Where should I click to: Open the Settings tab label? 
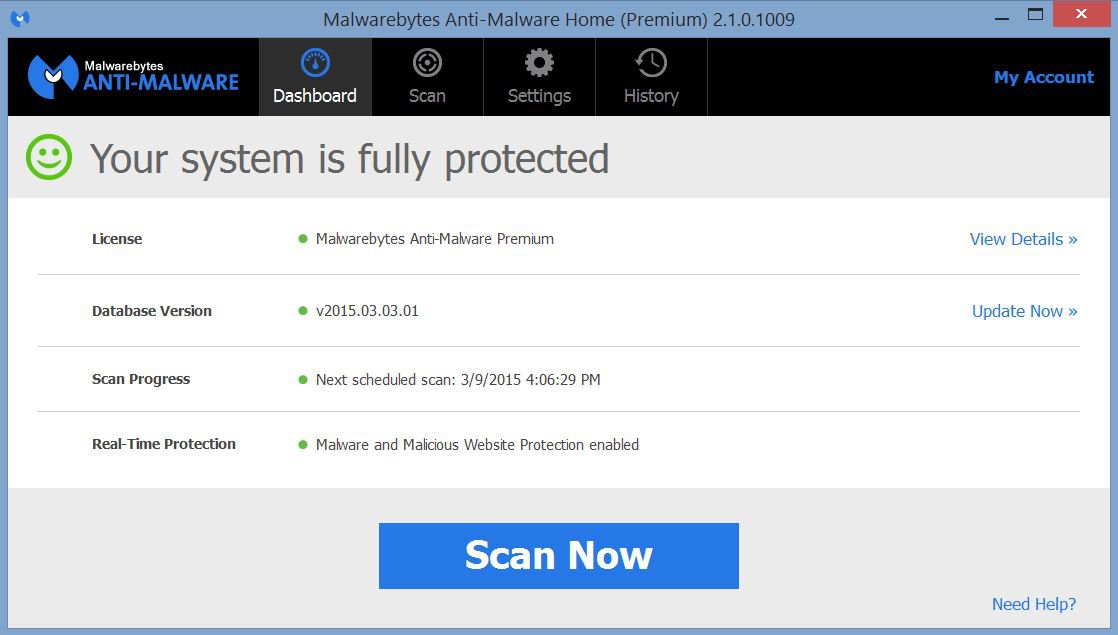(x=539, y=96)
